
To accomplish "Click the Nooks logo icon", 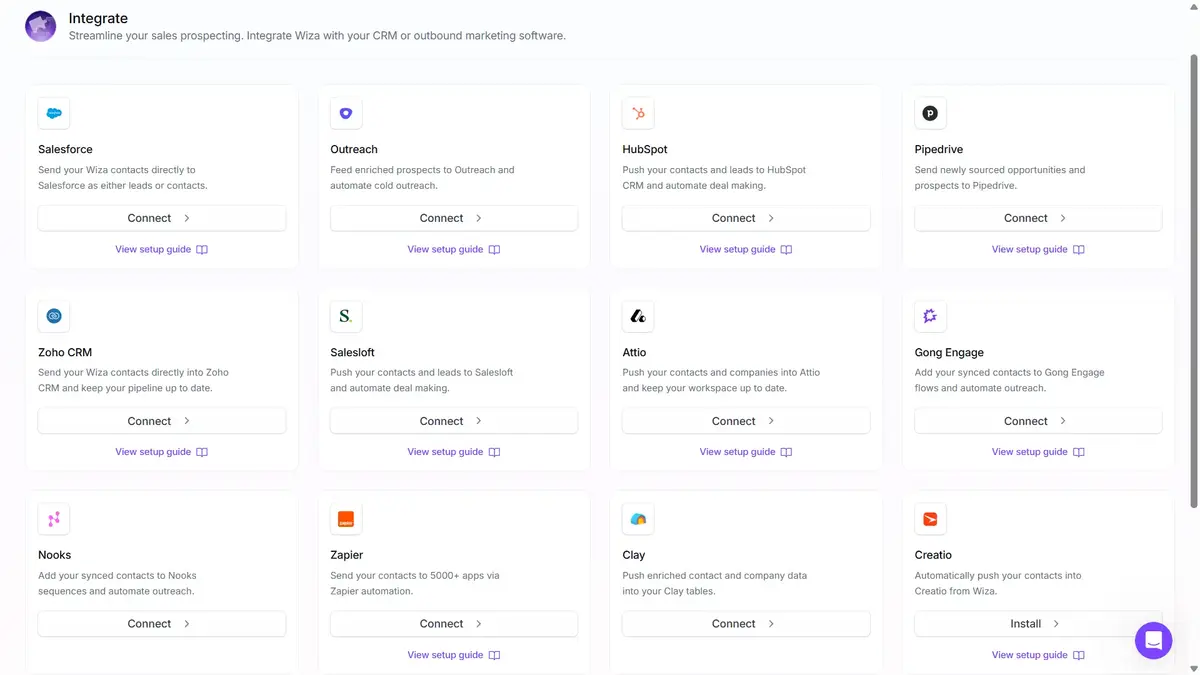I will 54,519.
